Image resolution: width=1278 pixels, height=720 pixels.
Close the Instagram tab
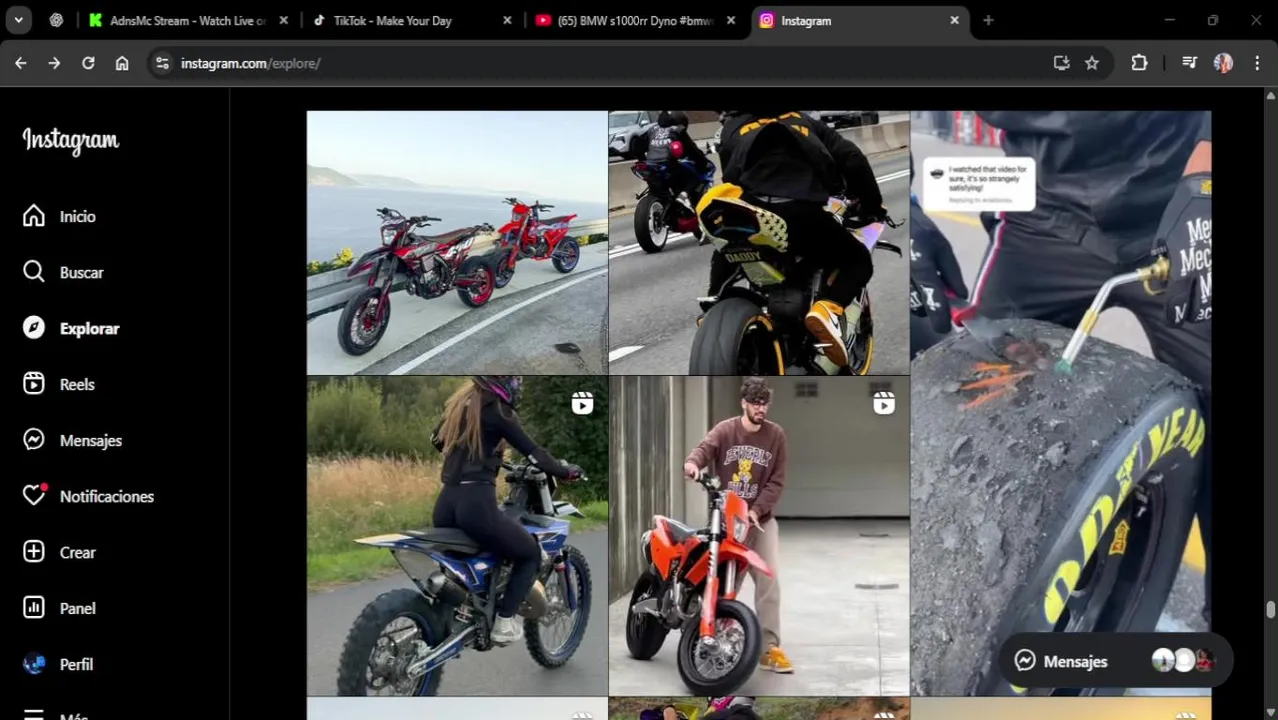click(x=954, y=20)
